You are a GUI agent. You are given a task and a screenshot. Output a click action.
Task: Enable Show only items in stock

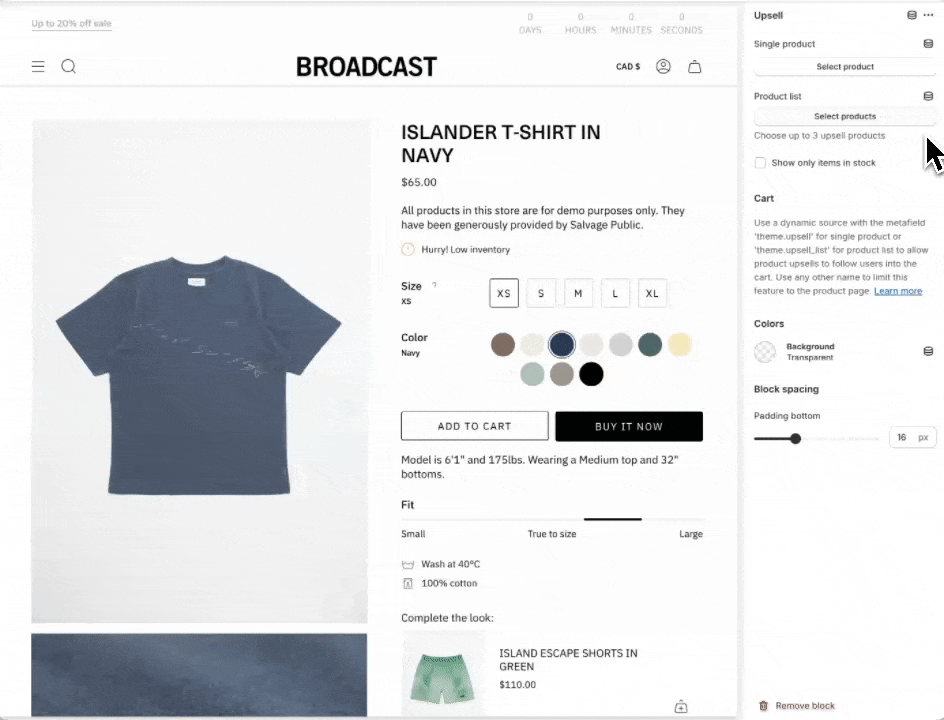pos(760,163)
